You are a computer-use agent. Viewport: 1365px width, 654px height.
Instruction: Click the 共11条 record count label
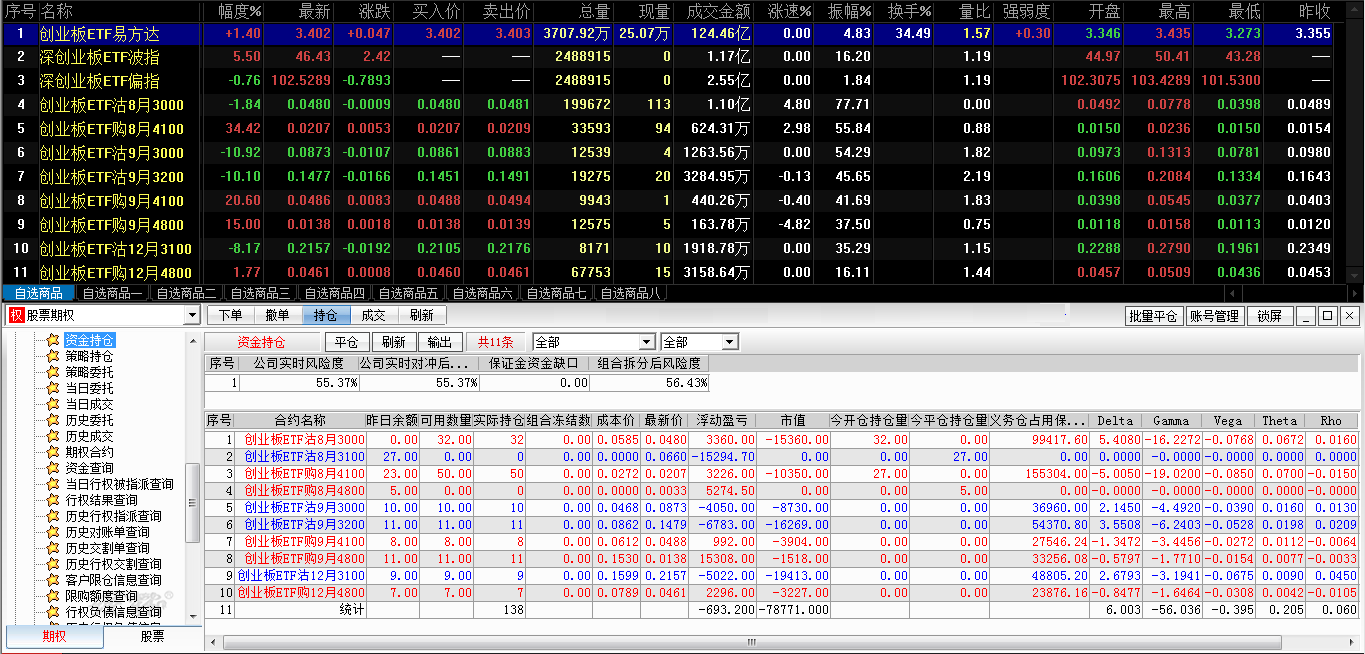(495, 342)
